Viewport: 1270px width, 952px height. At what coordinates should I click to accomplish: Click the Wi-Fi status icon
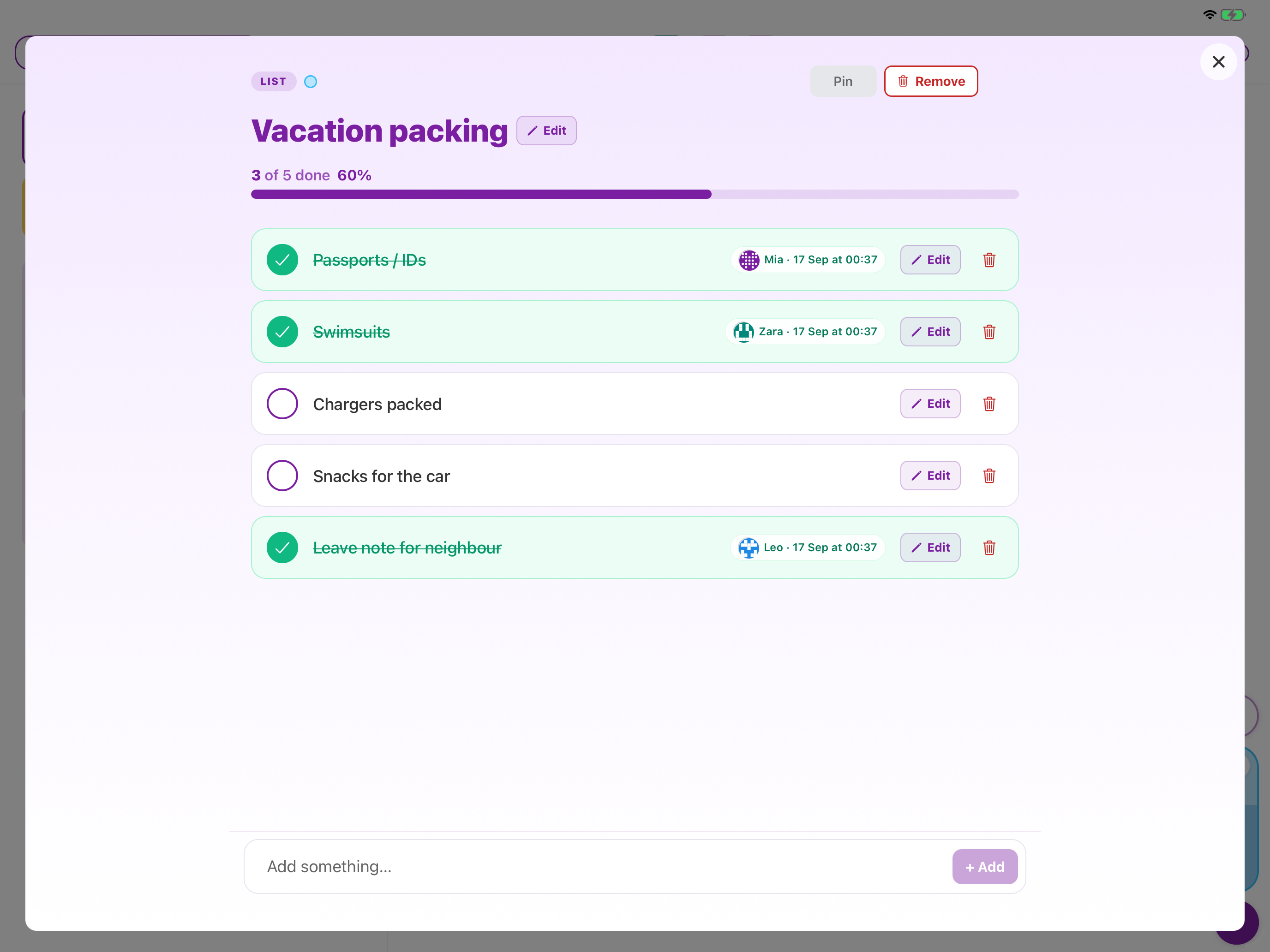(x=1209, y=15)
